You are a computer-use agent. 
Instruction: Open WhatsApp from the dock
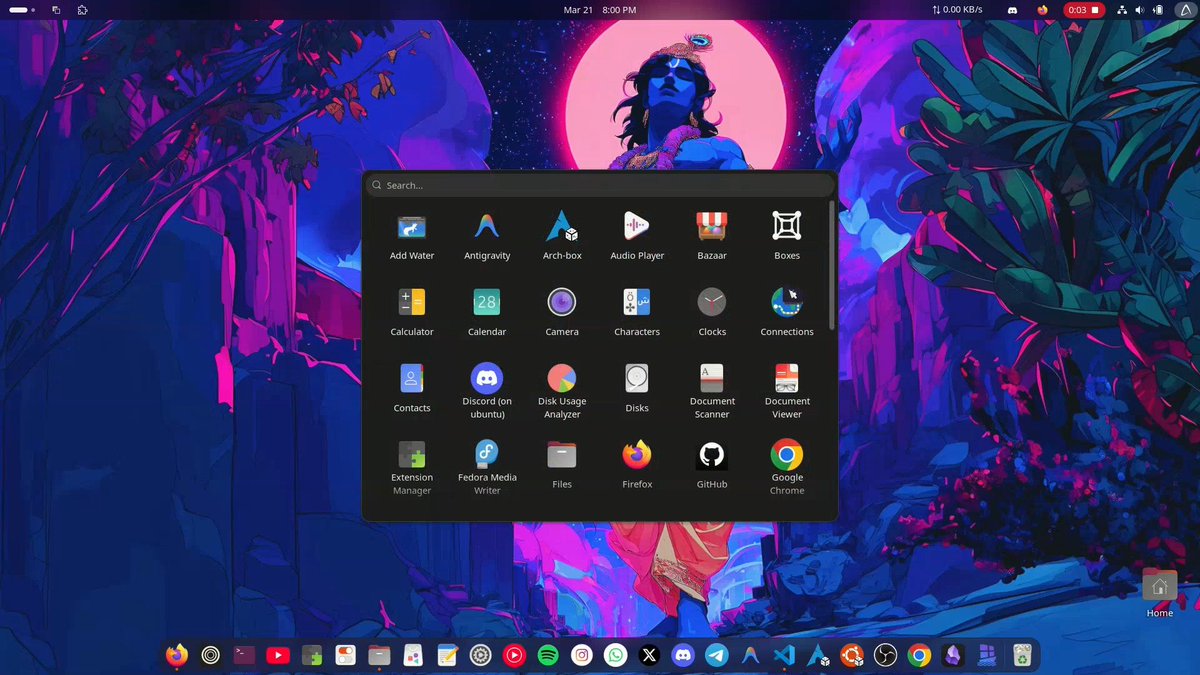616,656
